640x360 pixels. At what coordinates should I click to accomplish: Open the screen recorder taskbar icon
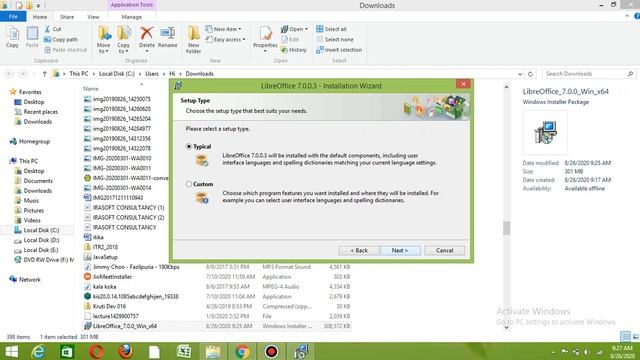click(271, 351)
